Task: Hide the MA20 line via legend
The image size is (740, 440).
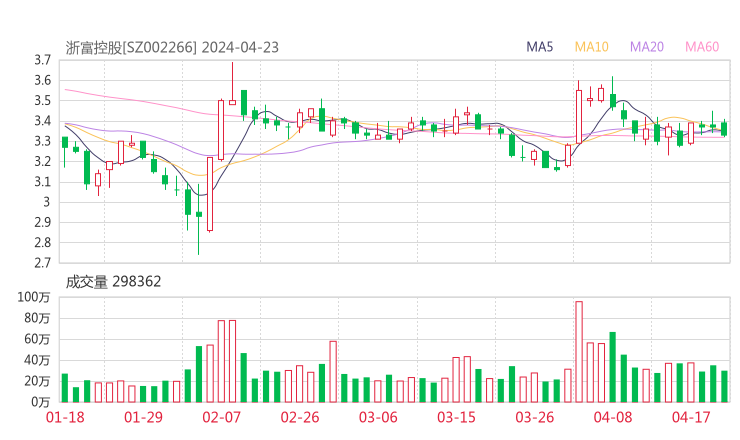Action: pyautogui.click(x=647, y=47)
